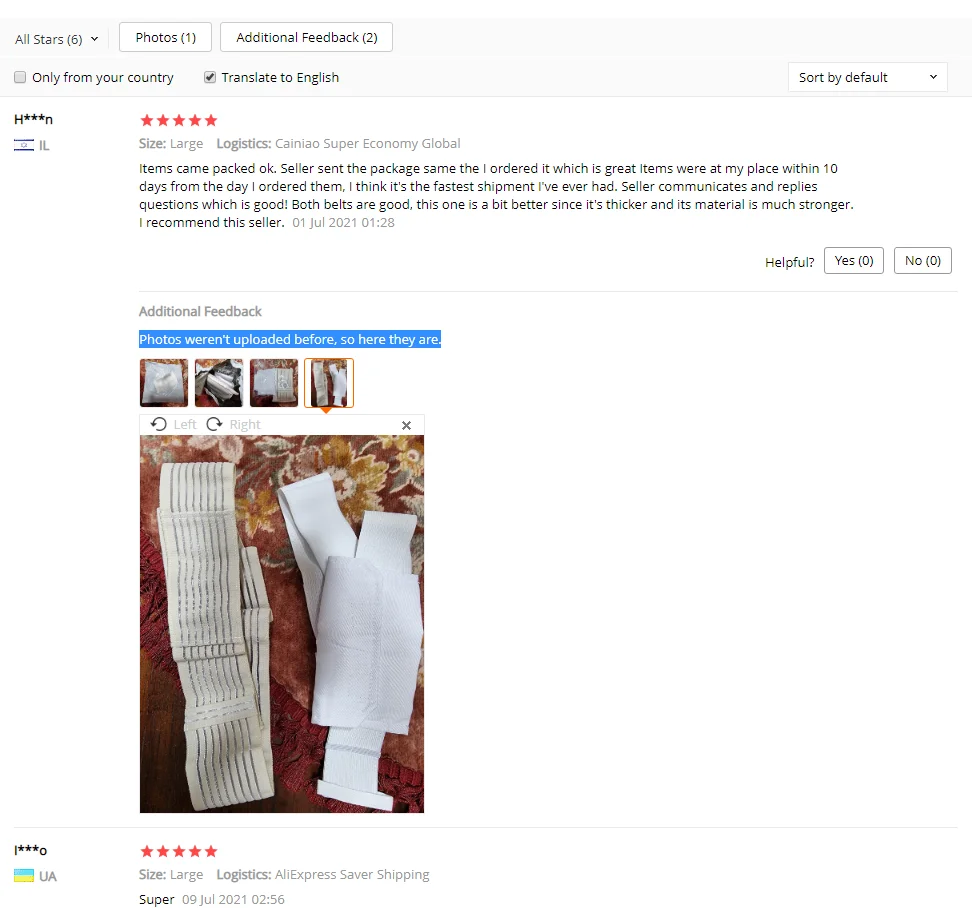
Task: Rotate photo left icon
Action: pos(159,424)
